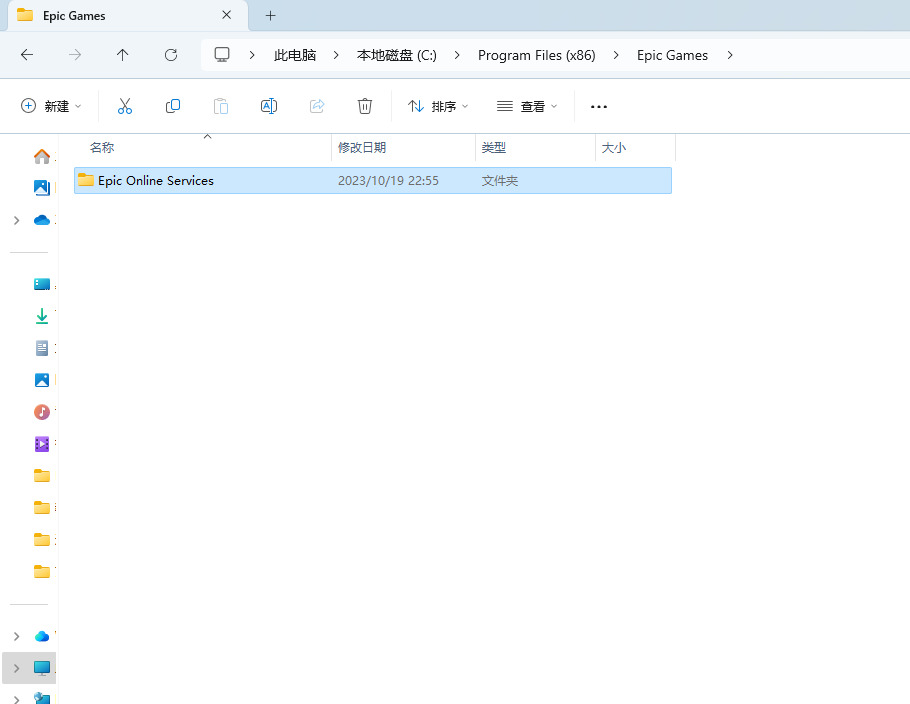
Task: Open the chevron right of the address-bar monitor icon
Action: [x=252, y=55]
